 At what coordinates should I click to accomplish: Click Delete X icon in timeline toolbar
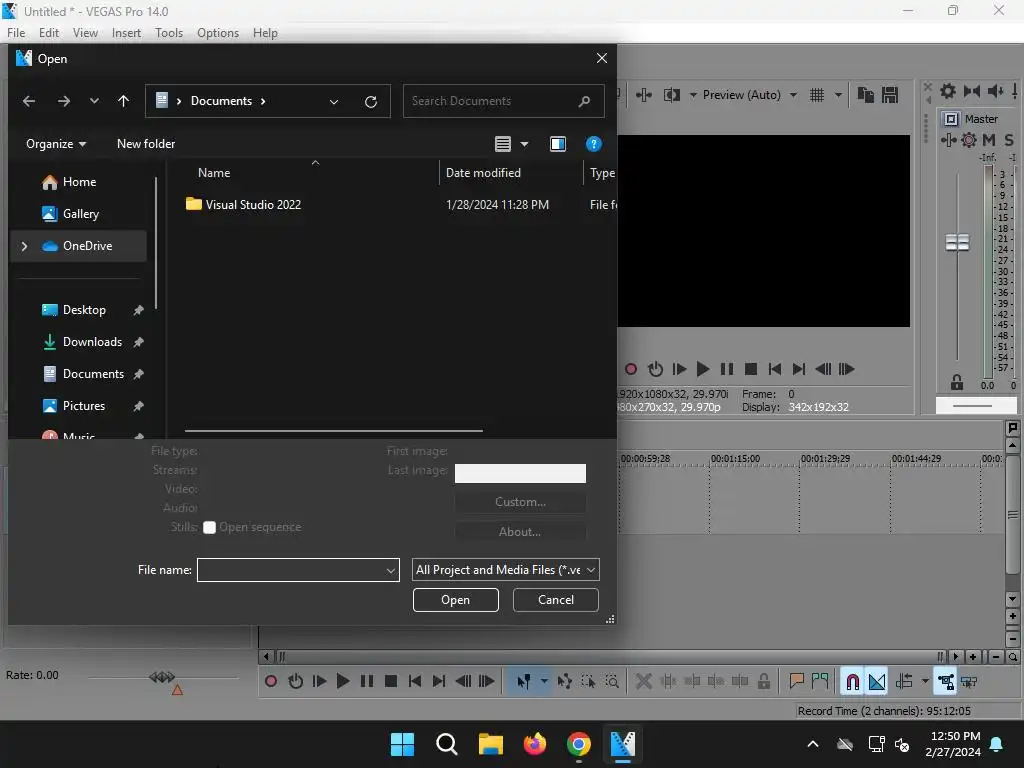tap(644, 681)
